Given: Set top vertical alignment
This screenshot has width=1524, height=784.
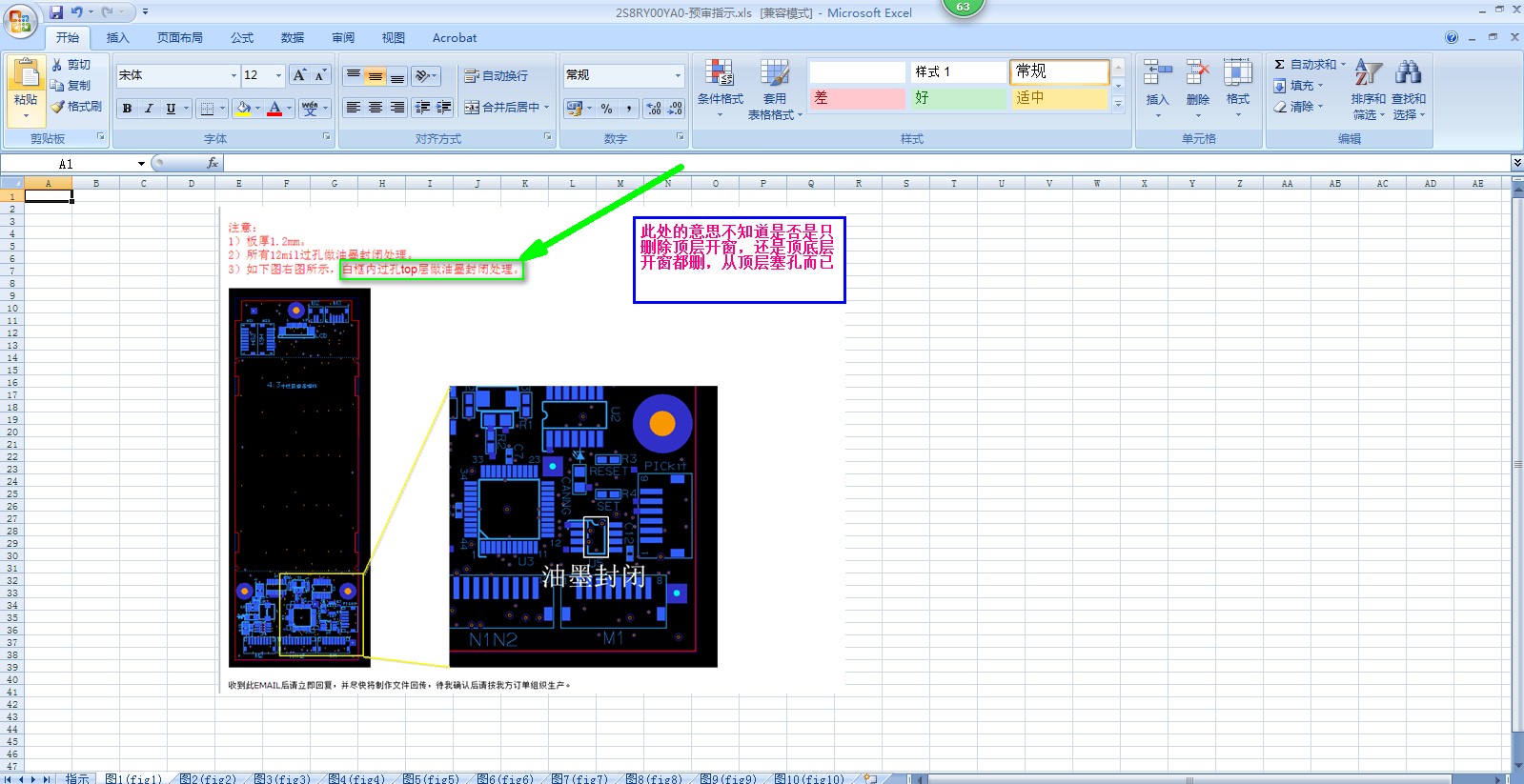Looking at the screenshot, I should tap(354, 75).
